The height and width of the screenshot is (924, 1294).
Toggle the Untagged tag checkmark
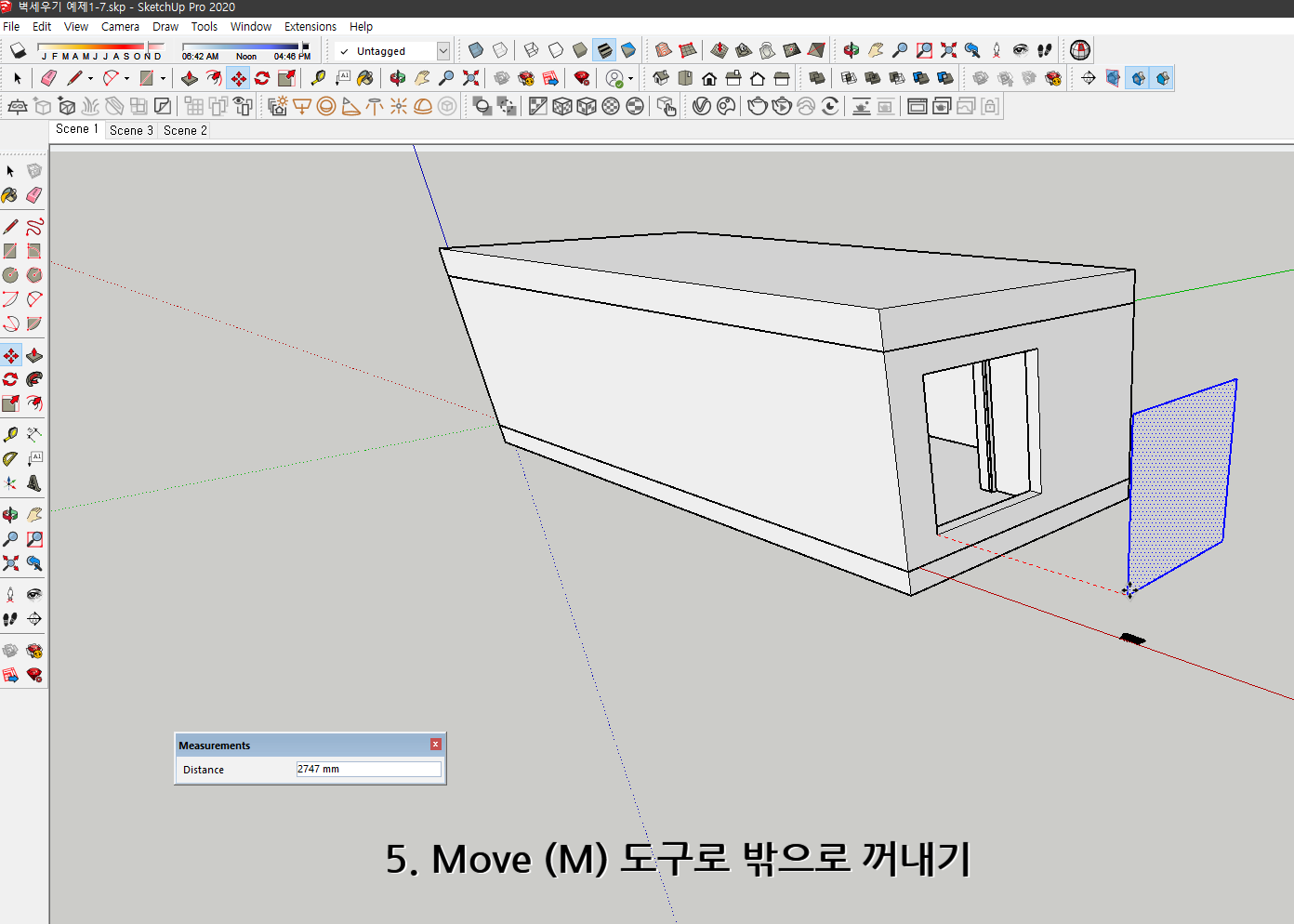(344, 51)
